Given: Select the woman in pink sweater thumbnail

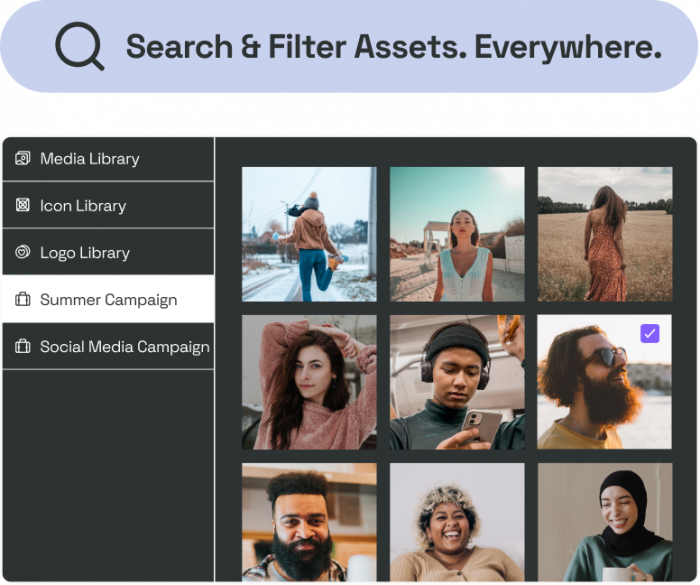Looking at the screenshot, I should tap(309, 382).
